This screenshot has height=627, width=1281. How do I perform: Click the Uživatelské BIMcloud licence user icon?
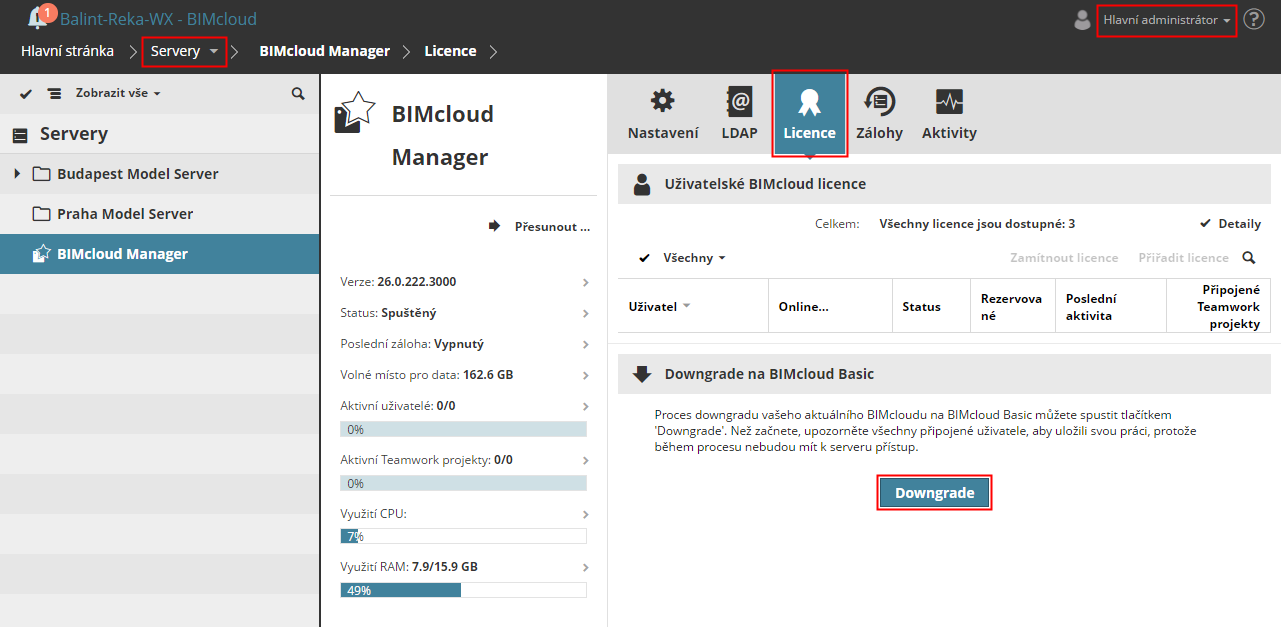pos(642,184)
